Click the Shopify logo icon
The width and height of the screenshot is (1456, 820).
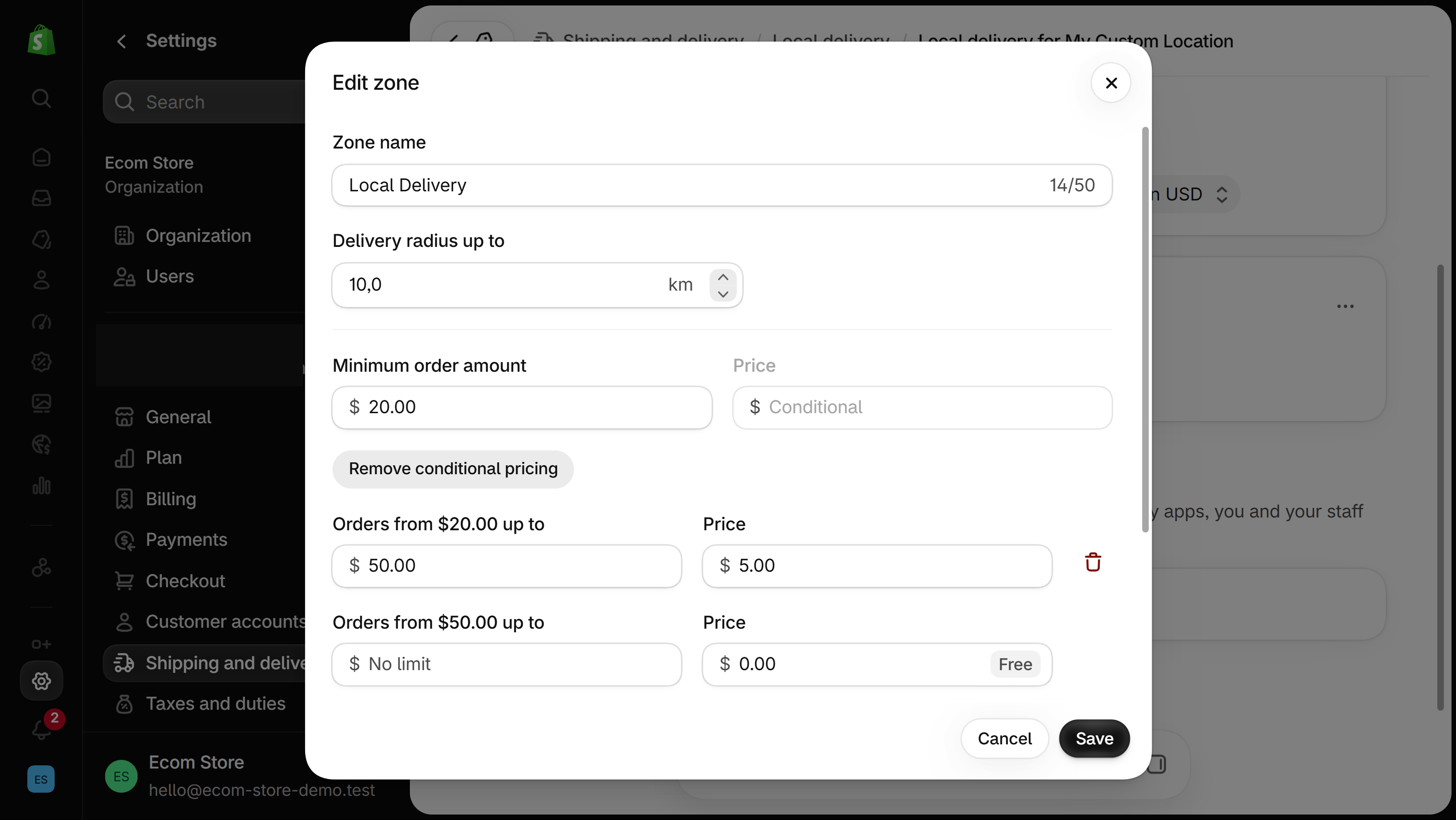(41, 40)
